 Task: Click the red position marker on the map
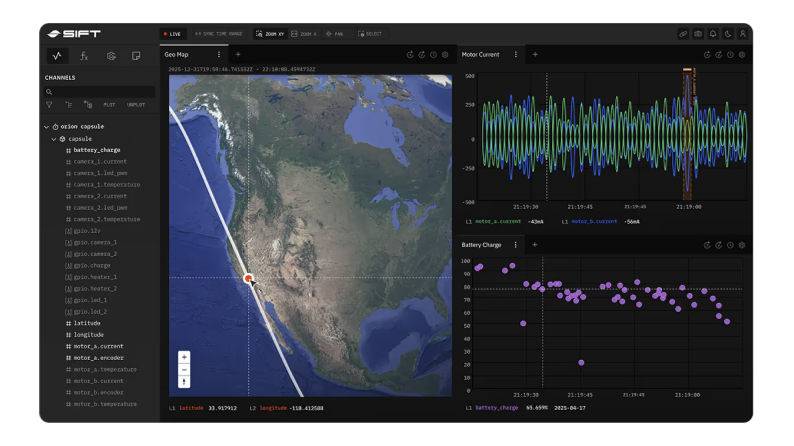(248, 278)
